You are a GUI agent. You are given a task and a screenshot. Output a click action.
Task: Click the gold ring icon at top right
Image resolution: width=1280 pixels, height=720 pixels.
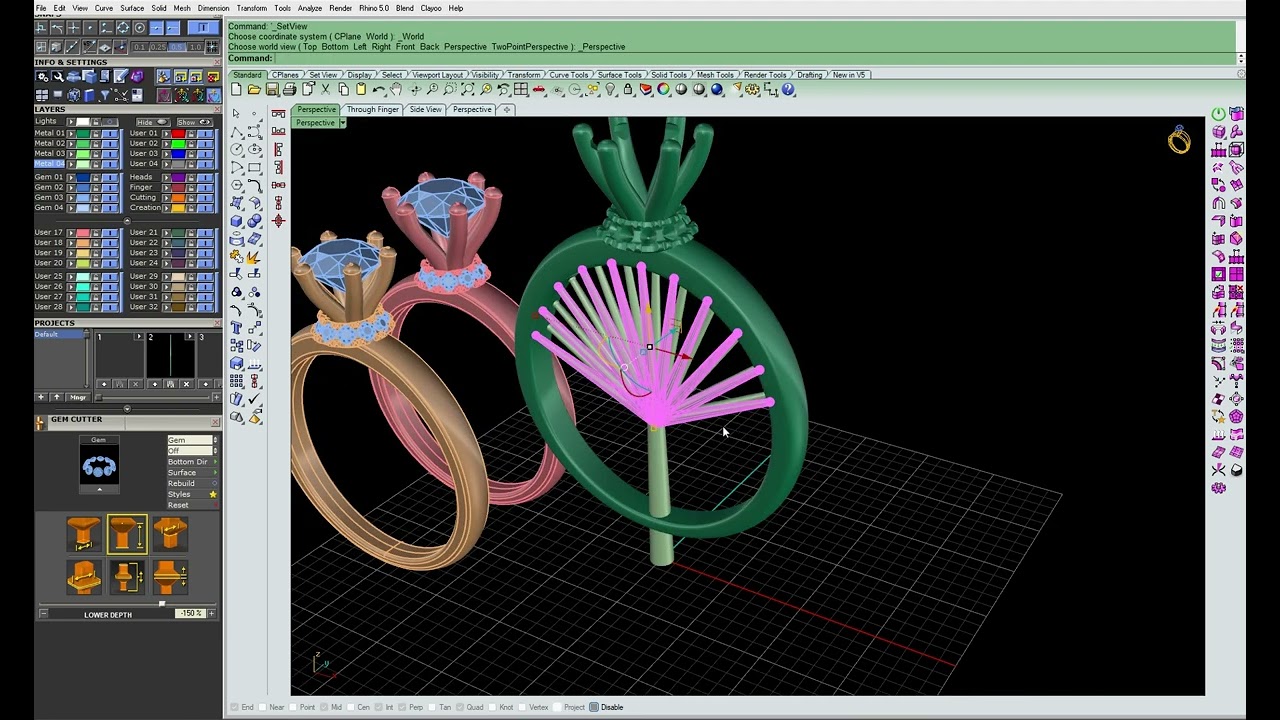pos(1179,140)
